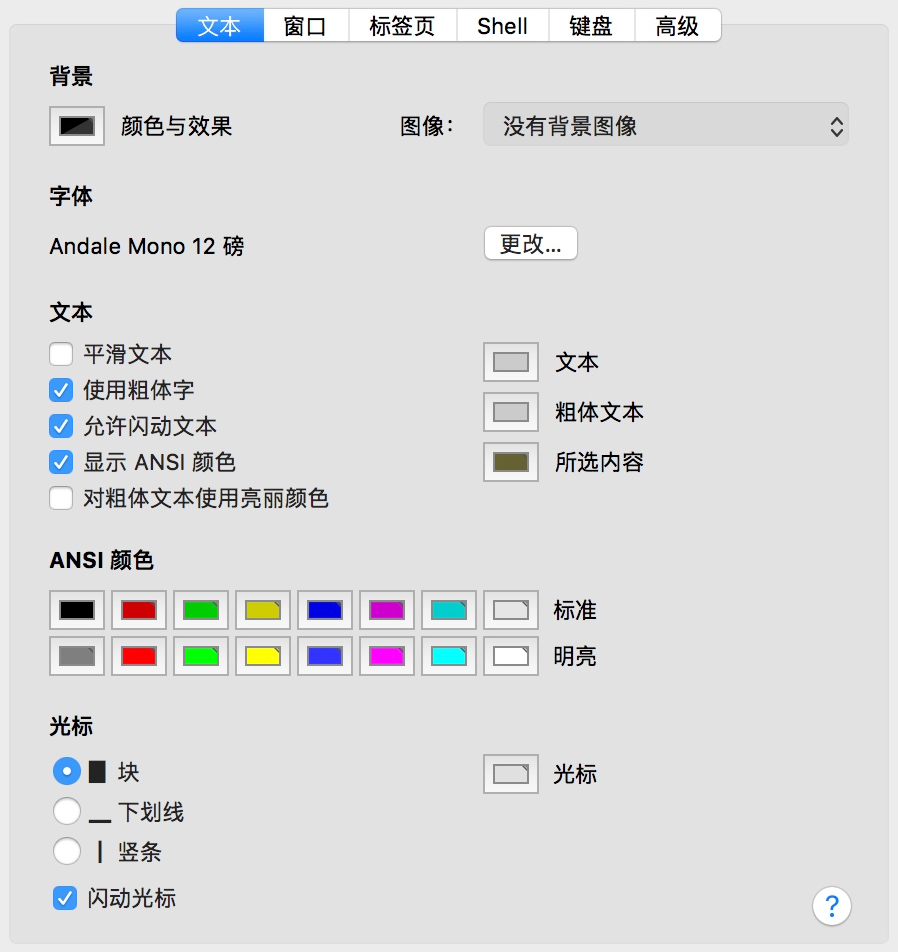Open the 所选内容 selection color well
Viewport: 898px width, 952px height.
click(510, 462)
